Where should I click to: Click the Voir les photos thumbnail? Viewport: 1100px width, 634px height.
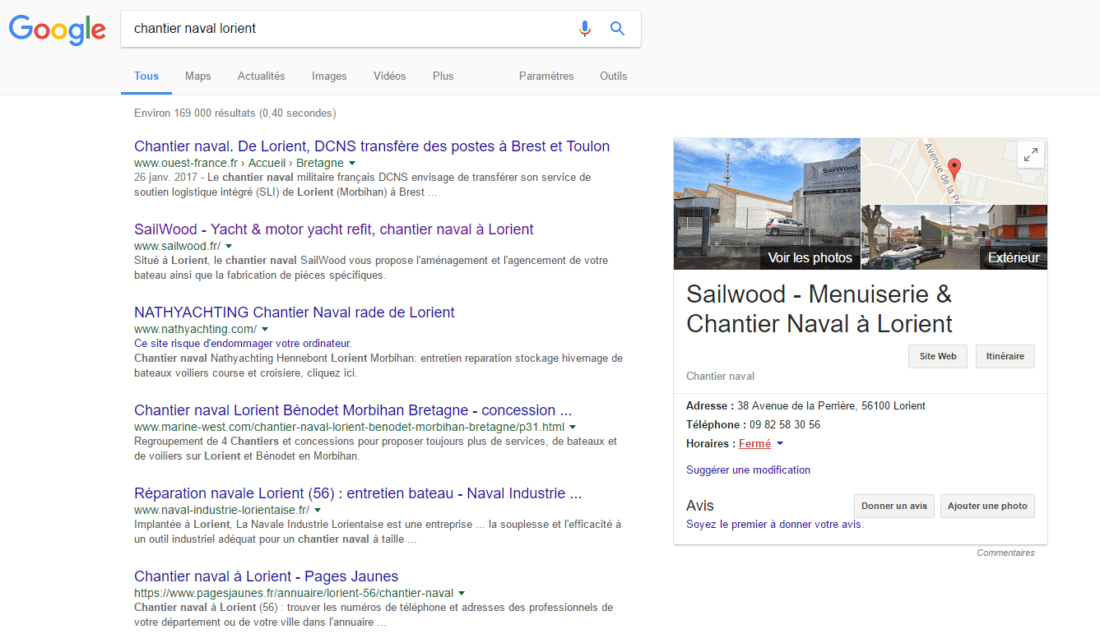click(x=767, y=203)
